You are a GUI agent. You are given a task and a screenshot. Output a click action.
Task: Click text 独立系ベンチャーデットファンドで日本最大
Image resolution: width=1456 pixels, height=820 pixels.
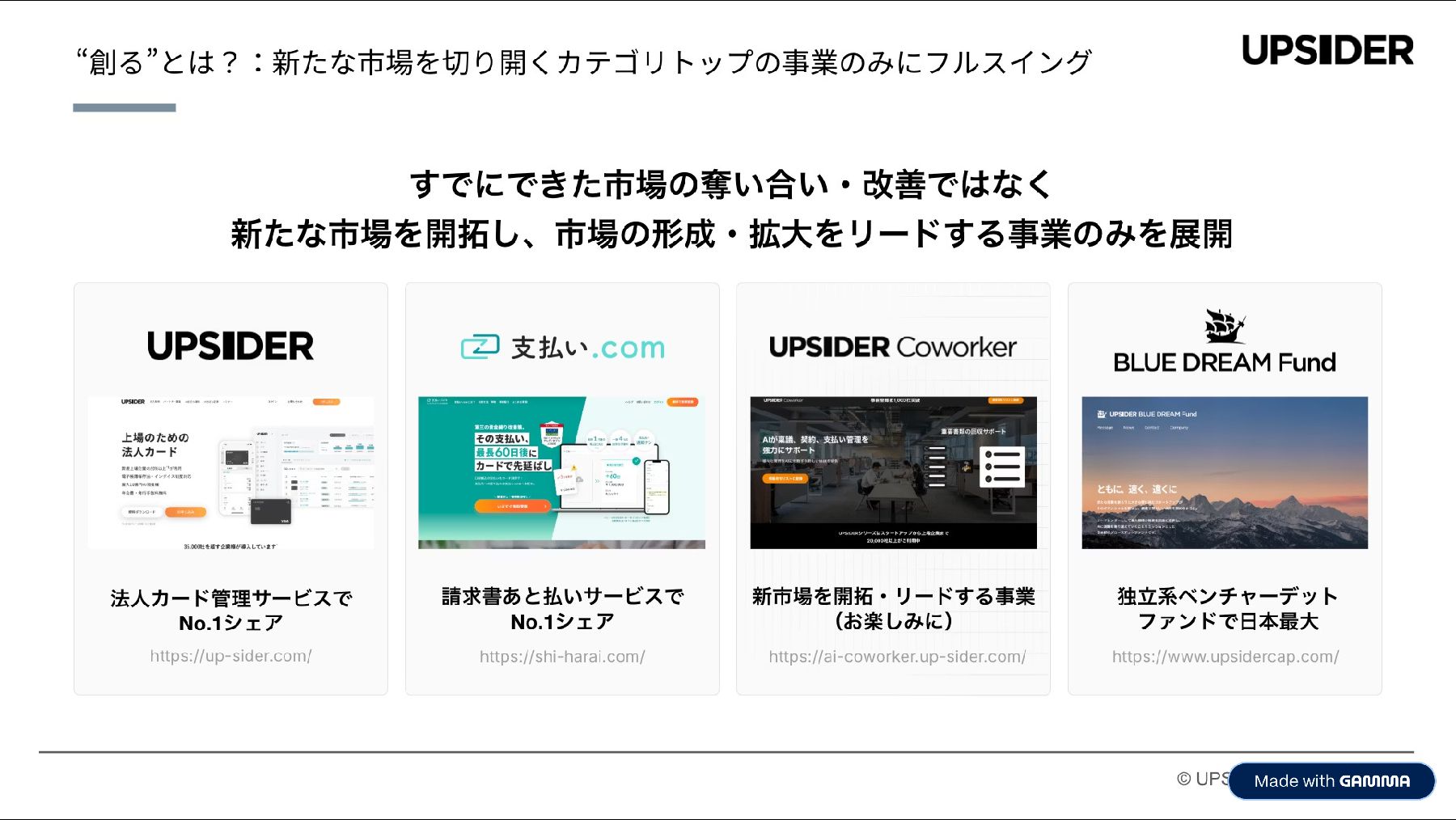tap(1227, 609)
